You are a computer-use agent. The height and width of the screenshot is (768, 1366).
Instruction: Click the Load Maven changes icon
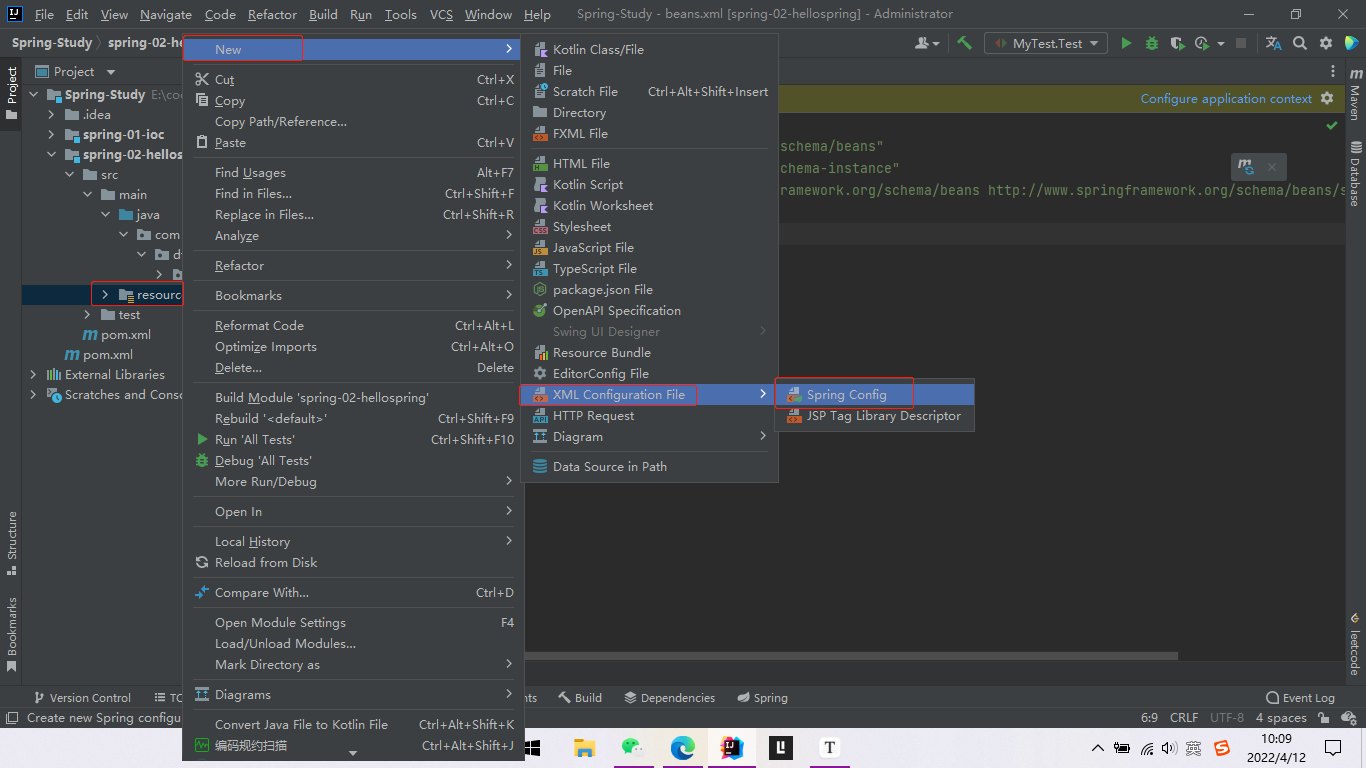click(x=1246, y=167)
